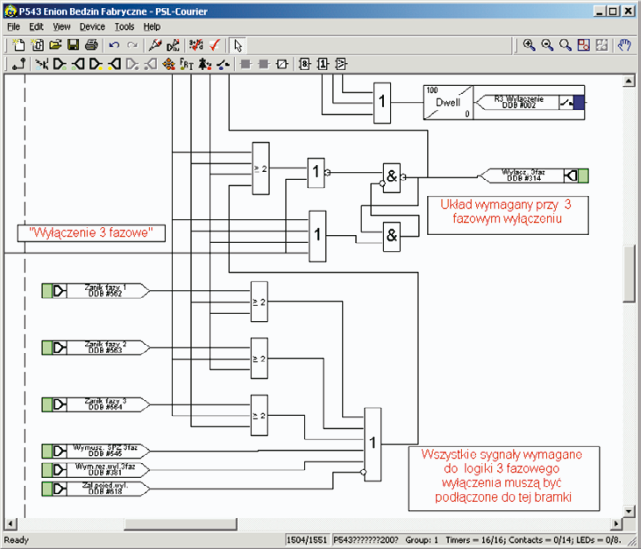
Task: Select the "Układ wymagany przy 3 fazowym wyłączeniu" comment
Action: (508, 215)
